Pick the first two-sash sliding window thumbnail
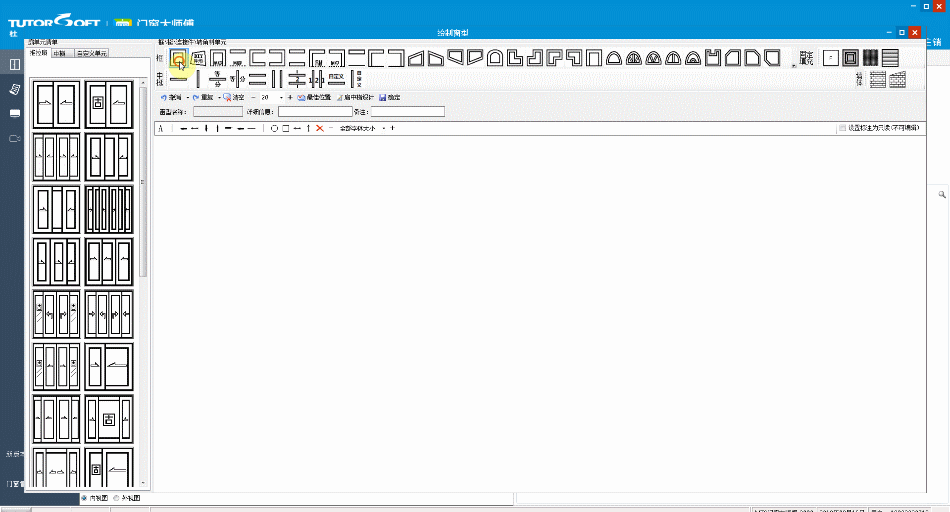The width and height of the screenshot is (950, 512). (x=56, y=104)
